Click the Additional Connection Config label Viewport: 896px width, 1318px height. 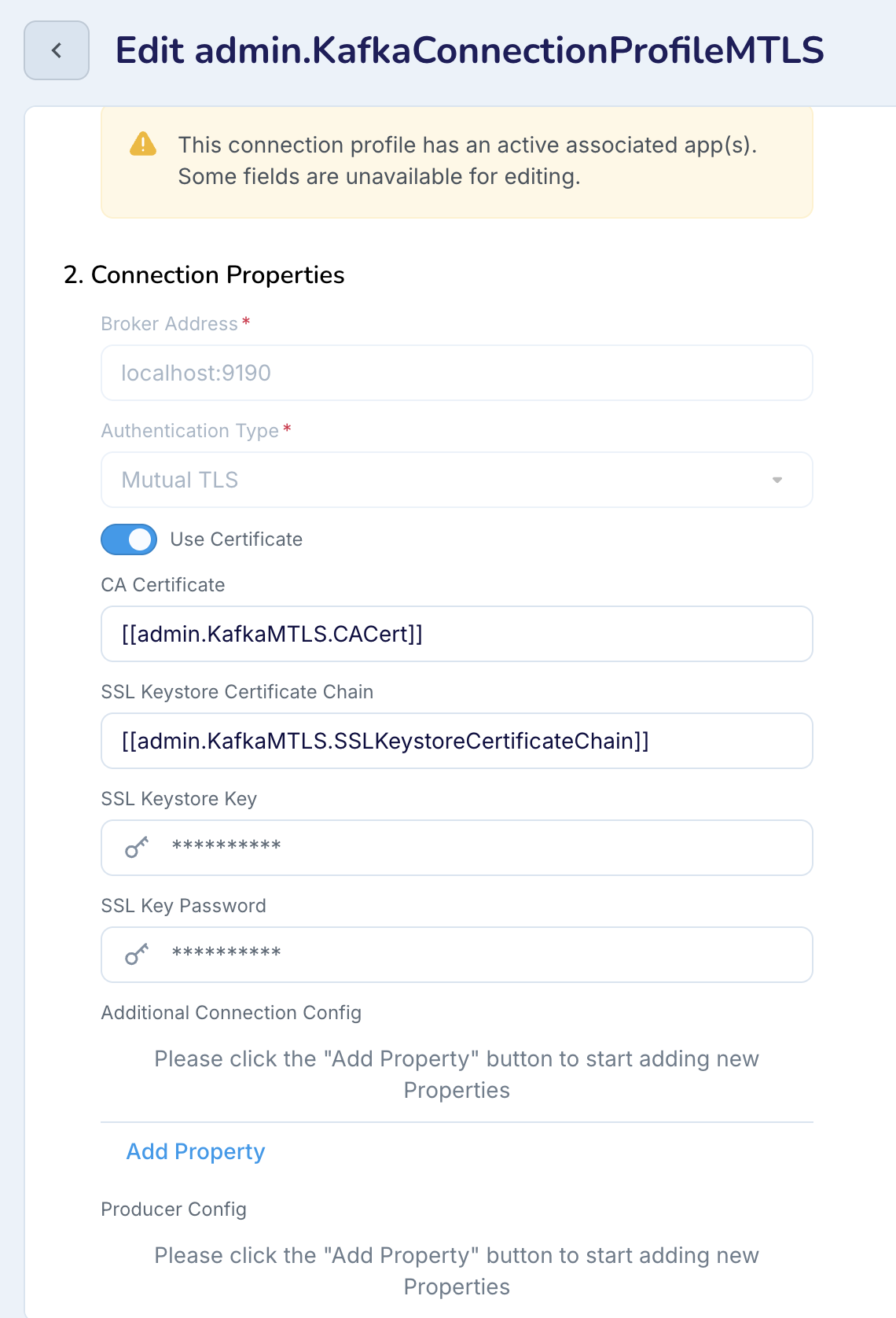tap(231, 1013)
